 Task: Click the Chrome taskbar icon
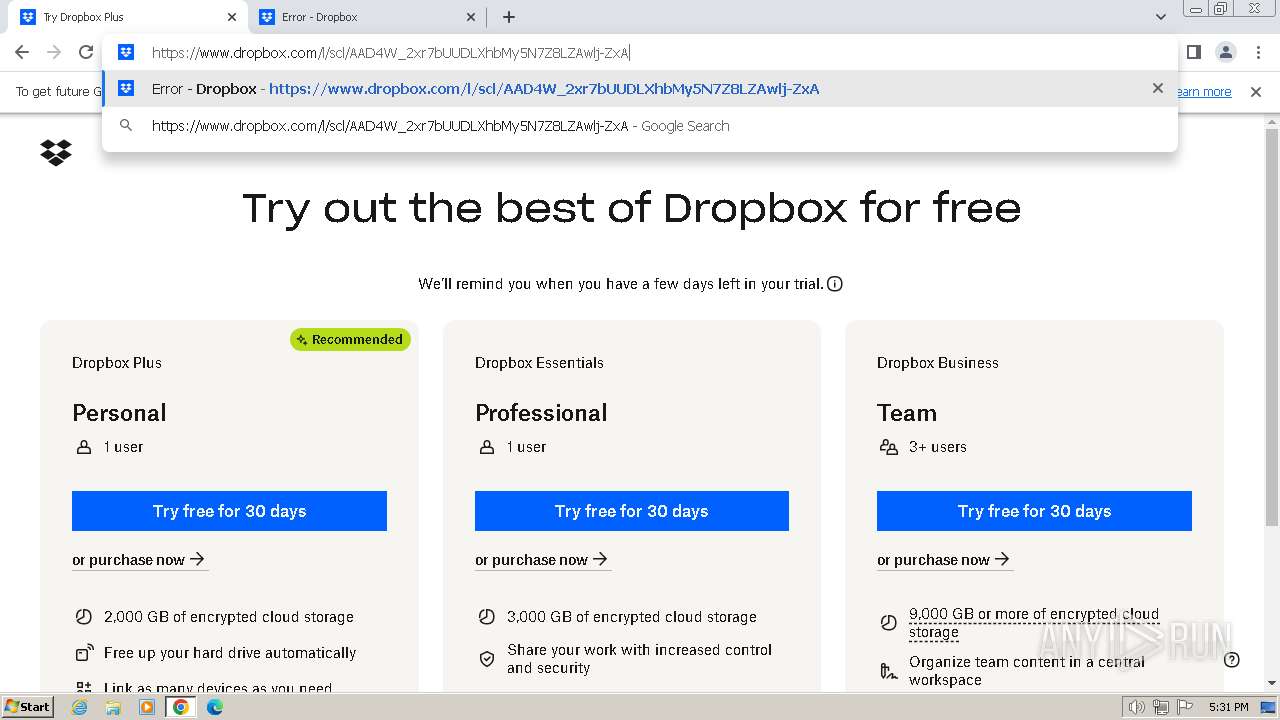[x=181, y=707]
